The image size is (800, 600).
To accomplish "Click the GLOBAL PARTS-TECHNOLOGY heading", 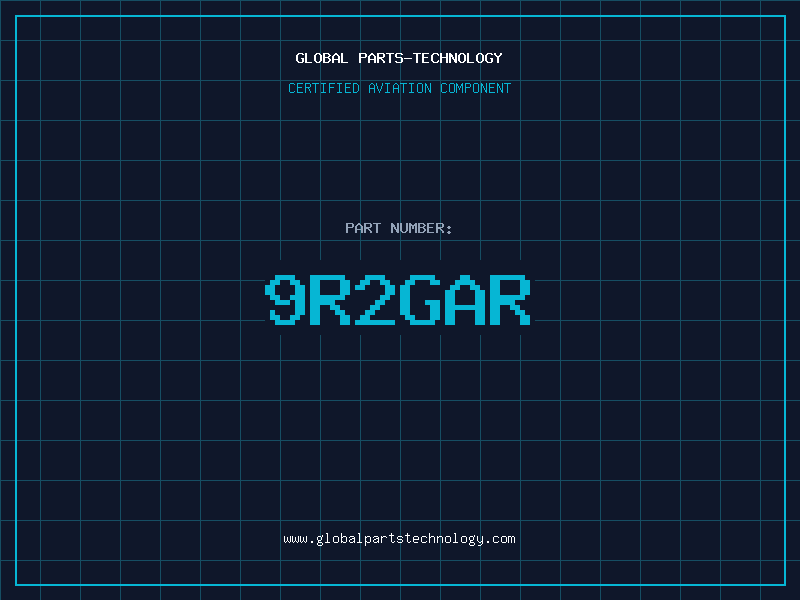I will 399,58.
